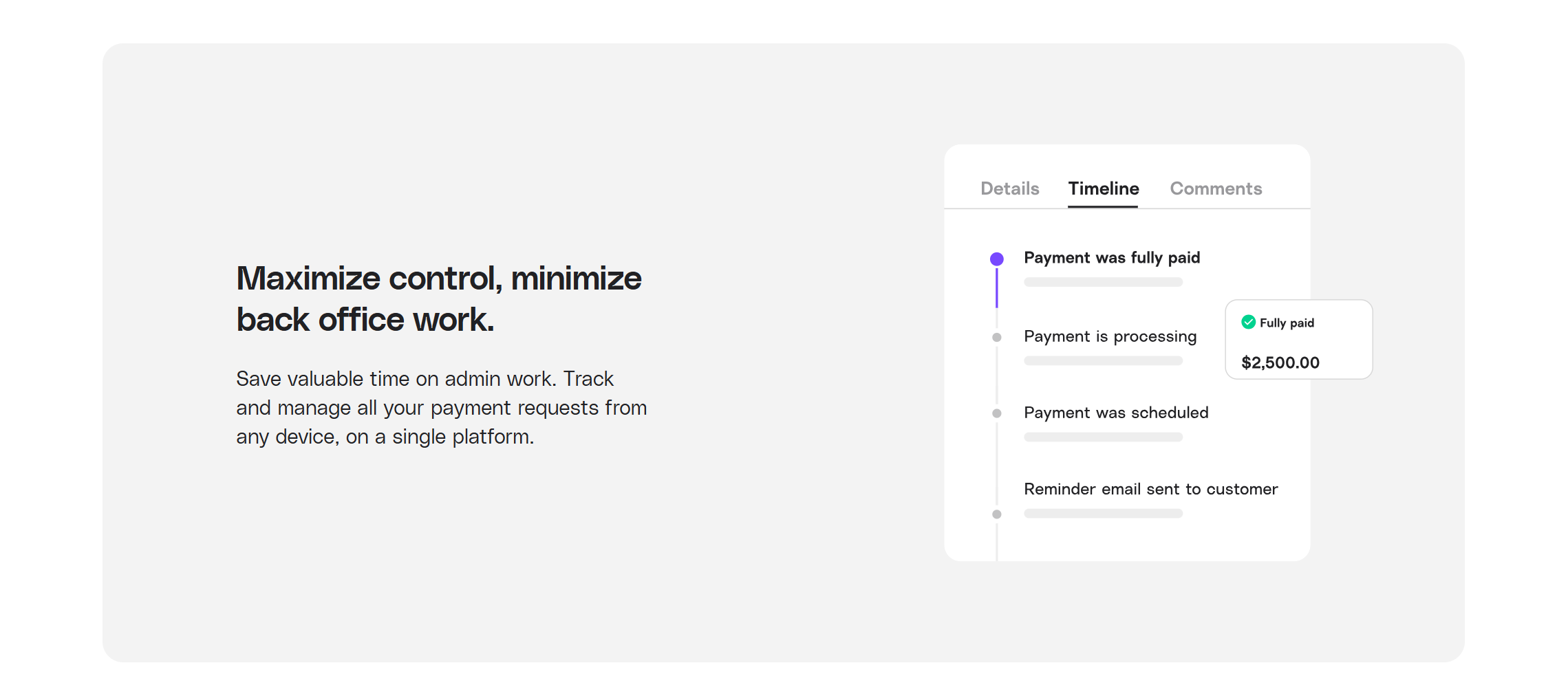Click the Fully paid status label
This screenshot has width=1568, height=696.
pos(1287,323)
